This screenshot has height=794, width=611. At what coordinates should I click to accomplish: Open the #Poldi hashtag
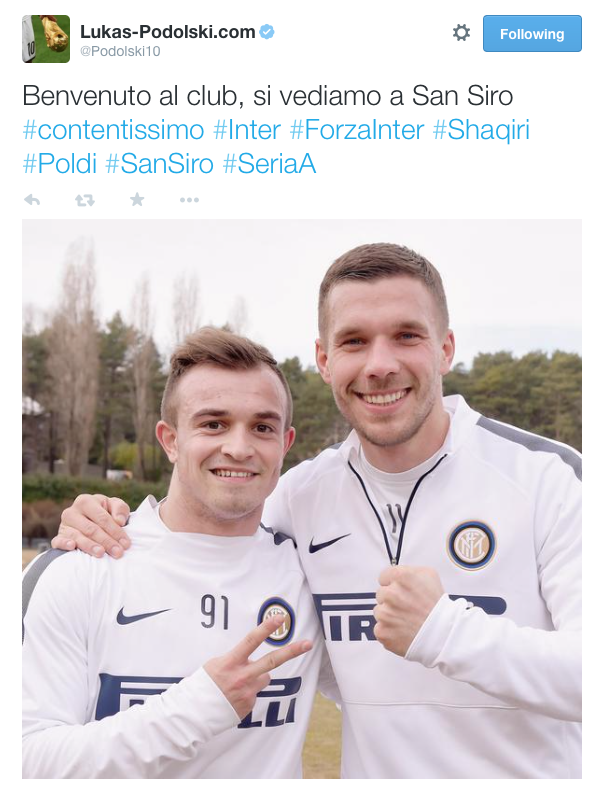pyautogui.click(x=60, y=164)
